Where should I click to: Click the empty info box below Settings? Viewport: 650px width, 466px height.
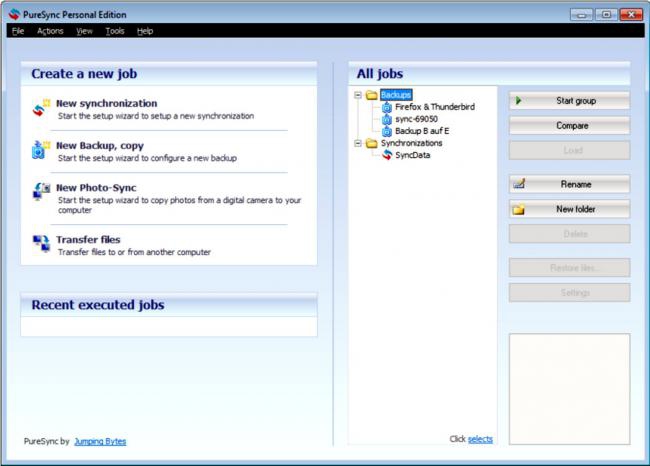(x=570, y=389)
